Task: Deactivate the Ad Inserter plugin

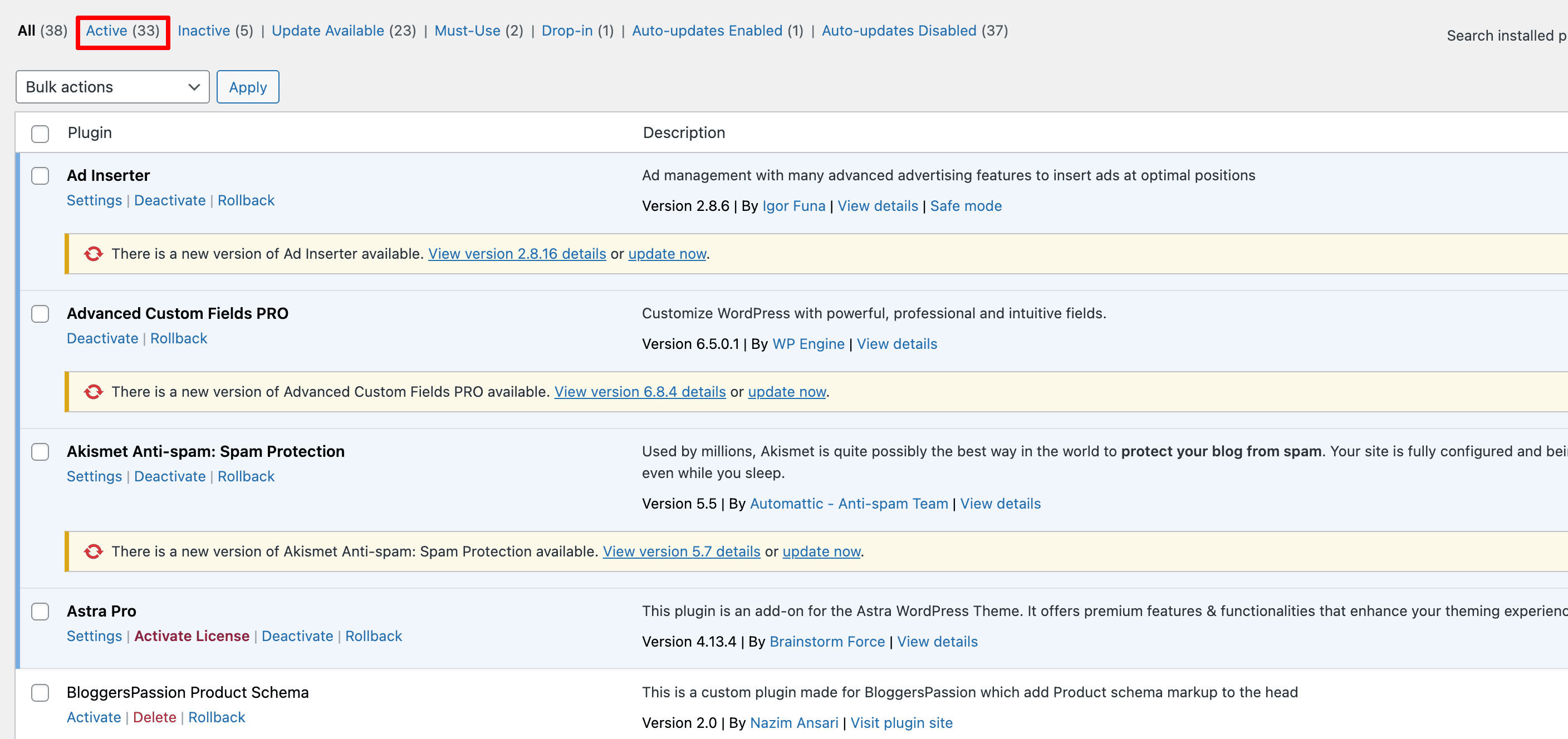Action: [x=170, y=201]
